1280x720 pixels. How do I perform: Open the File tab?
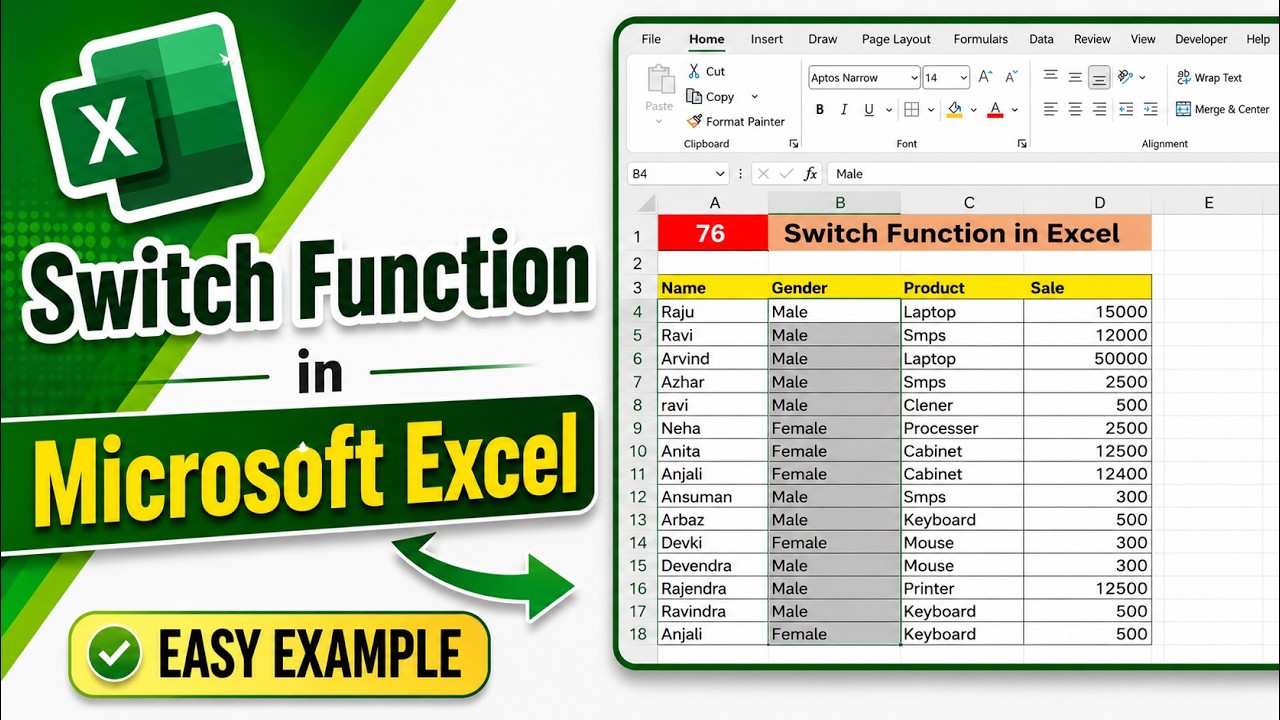tap(651, 39)
